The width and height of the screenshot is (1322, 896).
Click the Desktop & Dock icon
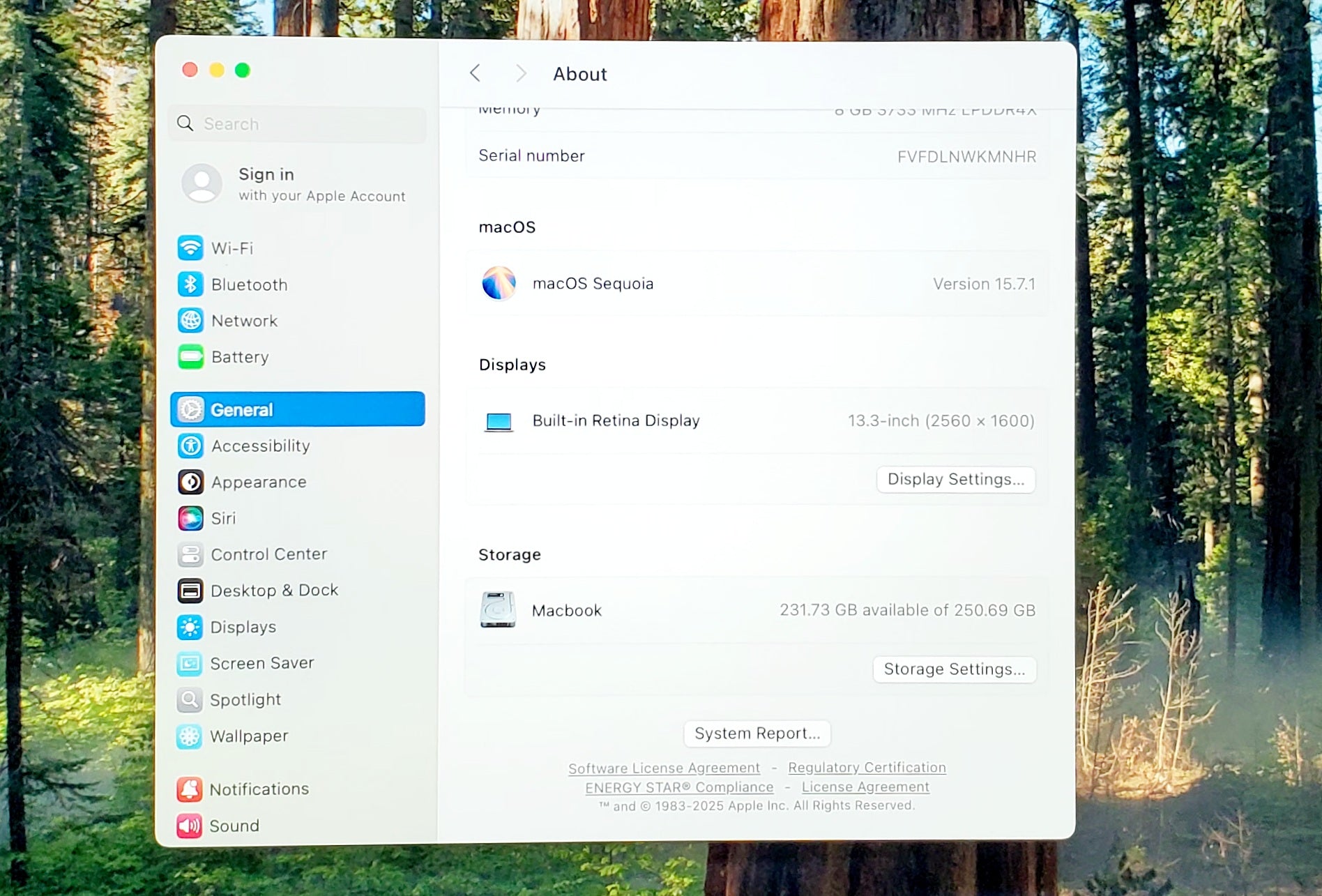[190, 591]
